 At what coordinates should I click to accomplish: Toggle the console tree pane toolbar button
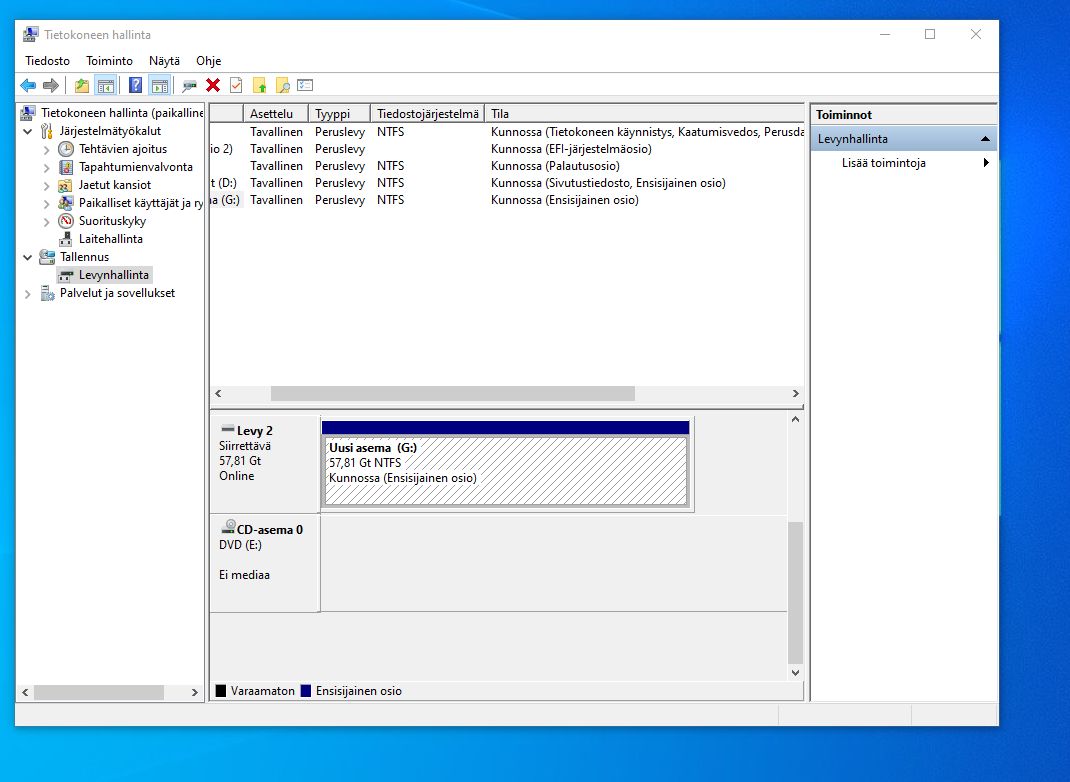[105, 86]
